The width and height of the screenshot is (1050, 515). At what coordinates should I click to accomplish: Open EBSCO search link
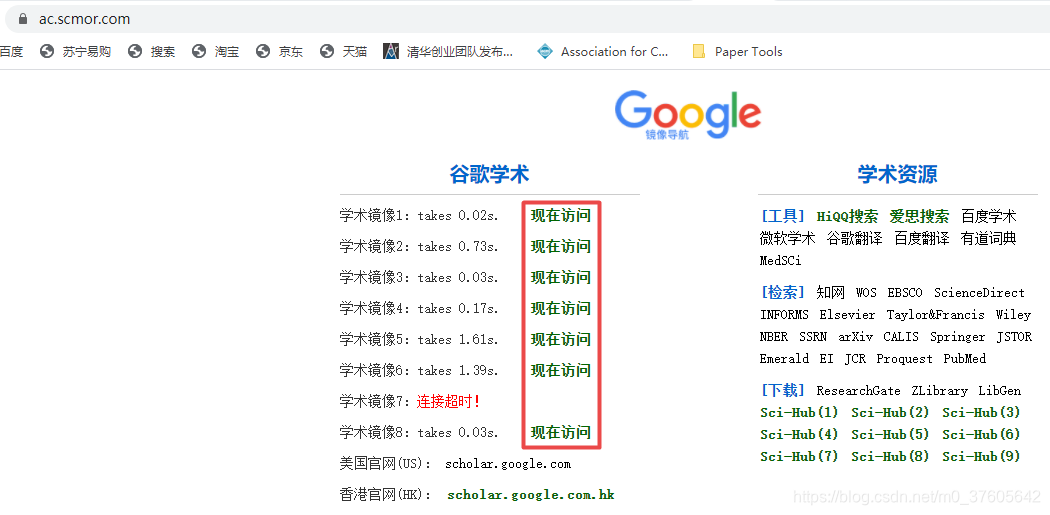tap(905, 293)
